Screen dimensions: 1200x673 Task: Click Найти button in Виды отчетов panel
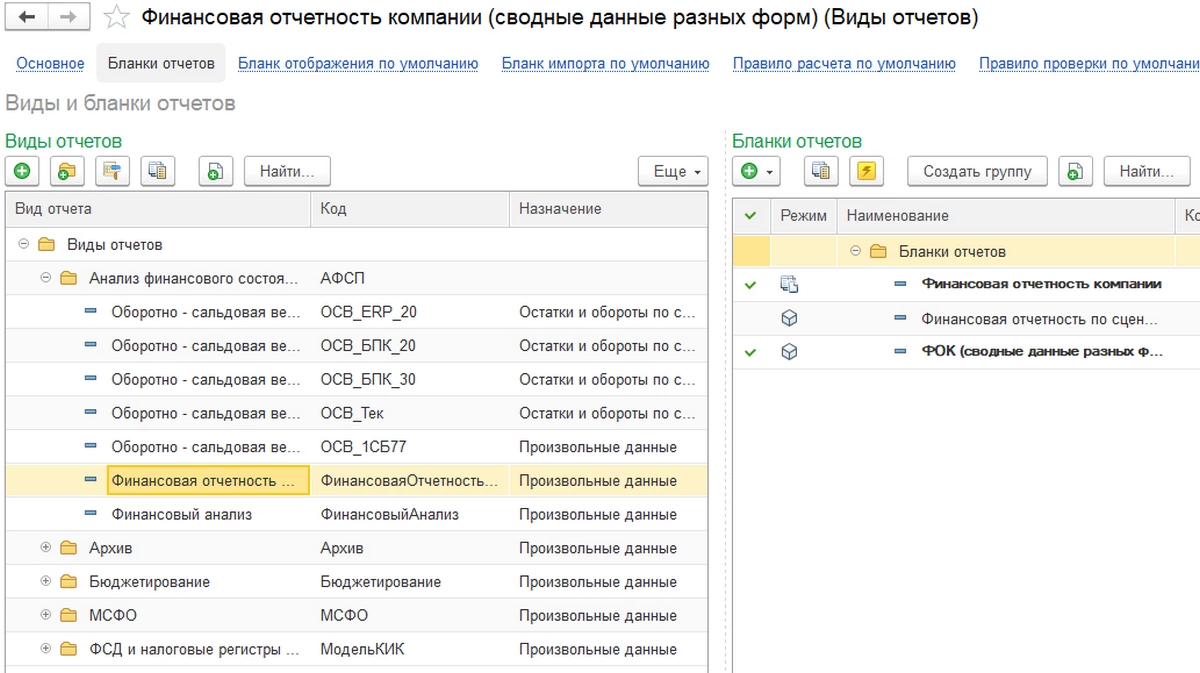287,171
